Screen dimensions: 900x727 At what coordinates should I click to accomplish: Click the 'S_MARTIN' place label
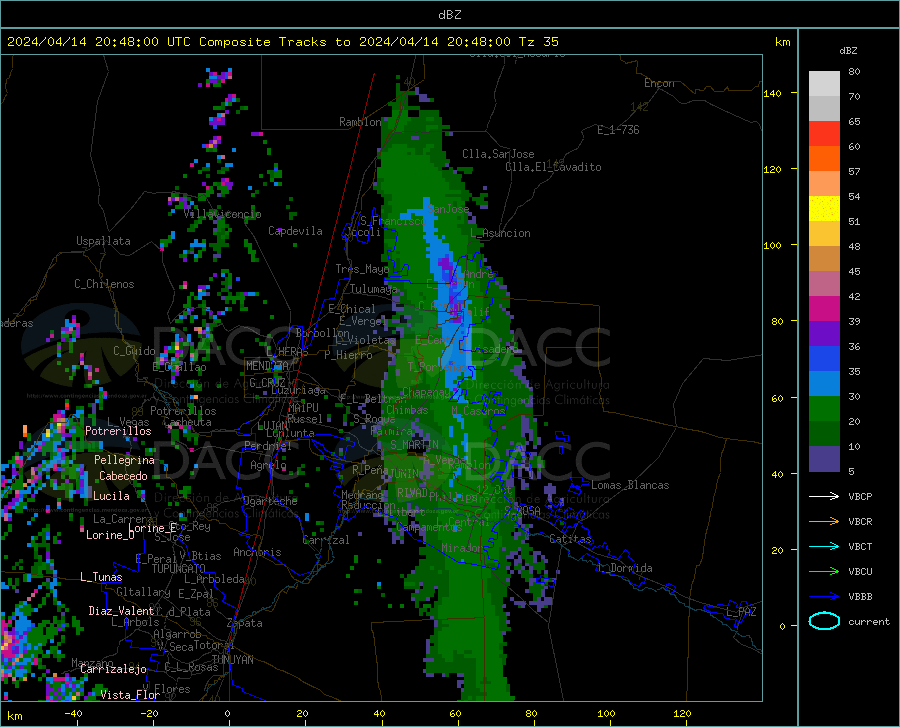414,445
